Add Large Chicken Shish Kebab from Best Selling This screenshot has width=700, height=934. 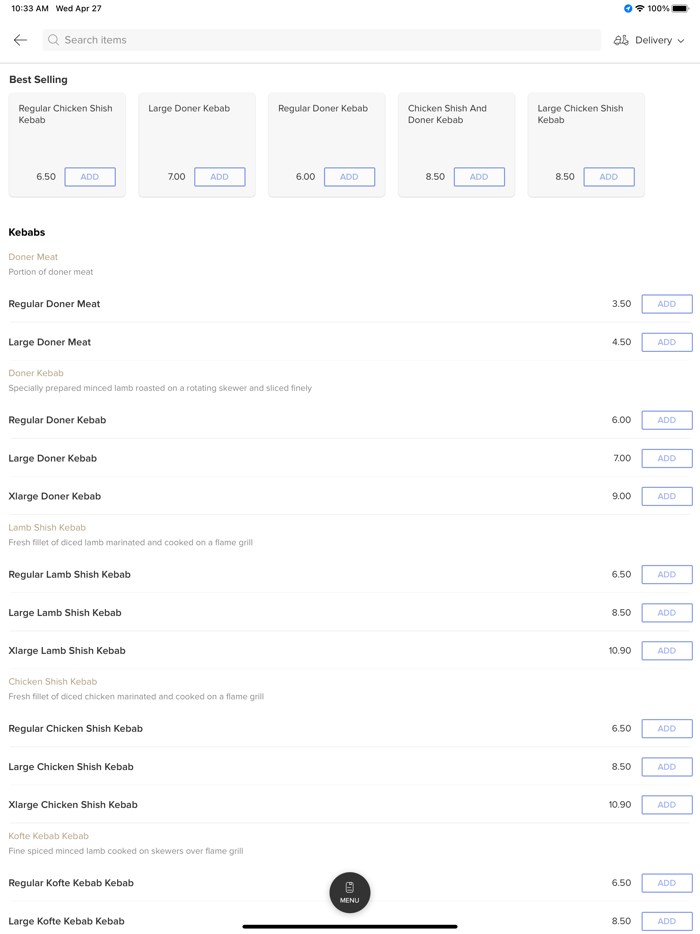(x=609, y=177)
